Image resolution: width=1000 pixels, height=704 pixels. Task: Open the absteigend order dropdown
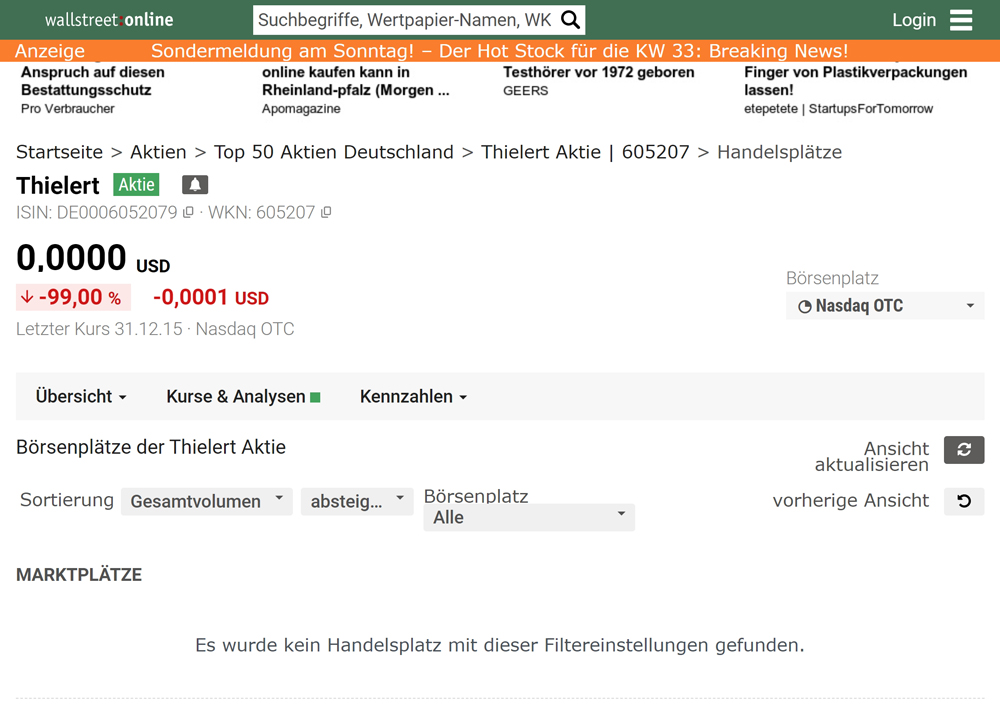tap(357, 501)
